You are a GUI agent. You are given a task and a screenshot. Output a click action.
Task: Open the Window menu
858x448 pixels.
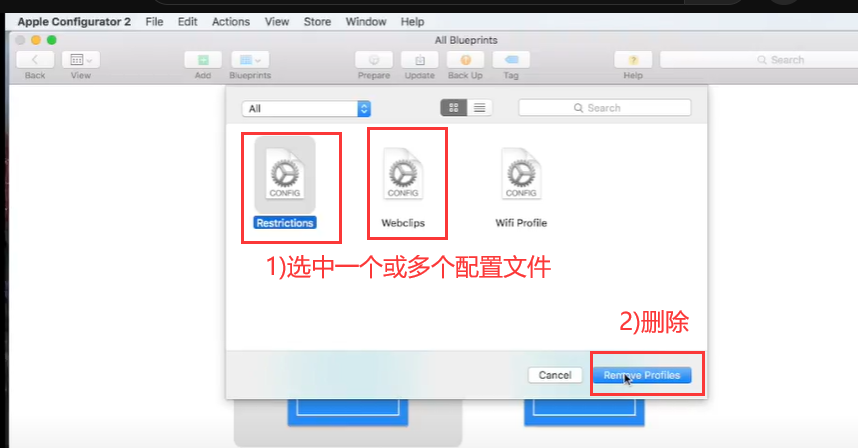[366, 22]
